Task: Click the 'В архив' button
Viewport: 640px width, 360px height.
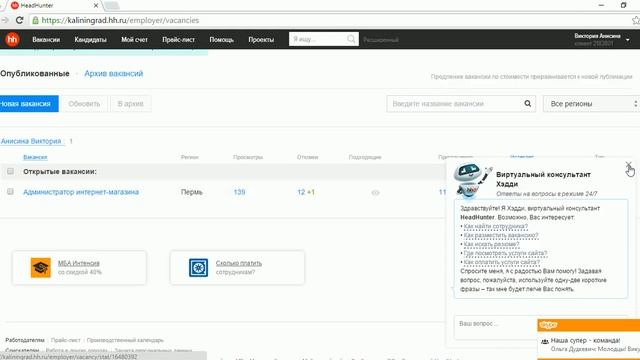Action: pos(131,104)
